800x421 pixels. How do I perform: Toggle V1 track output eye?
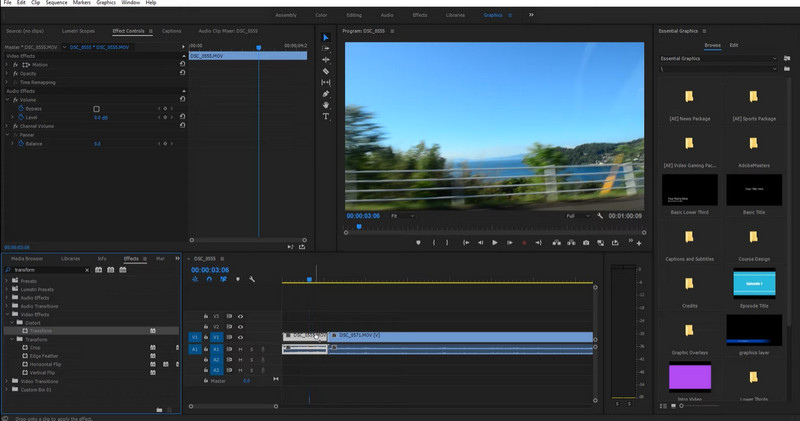240,337
